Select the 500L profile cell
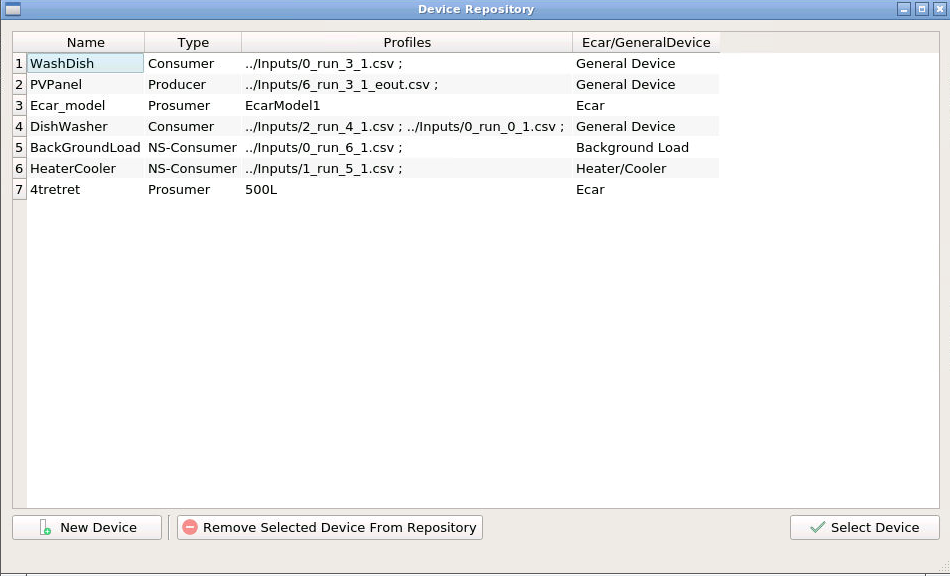The width and height of the screenshot is (950, 576). (x=407, y=189)
